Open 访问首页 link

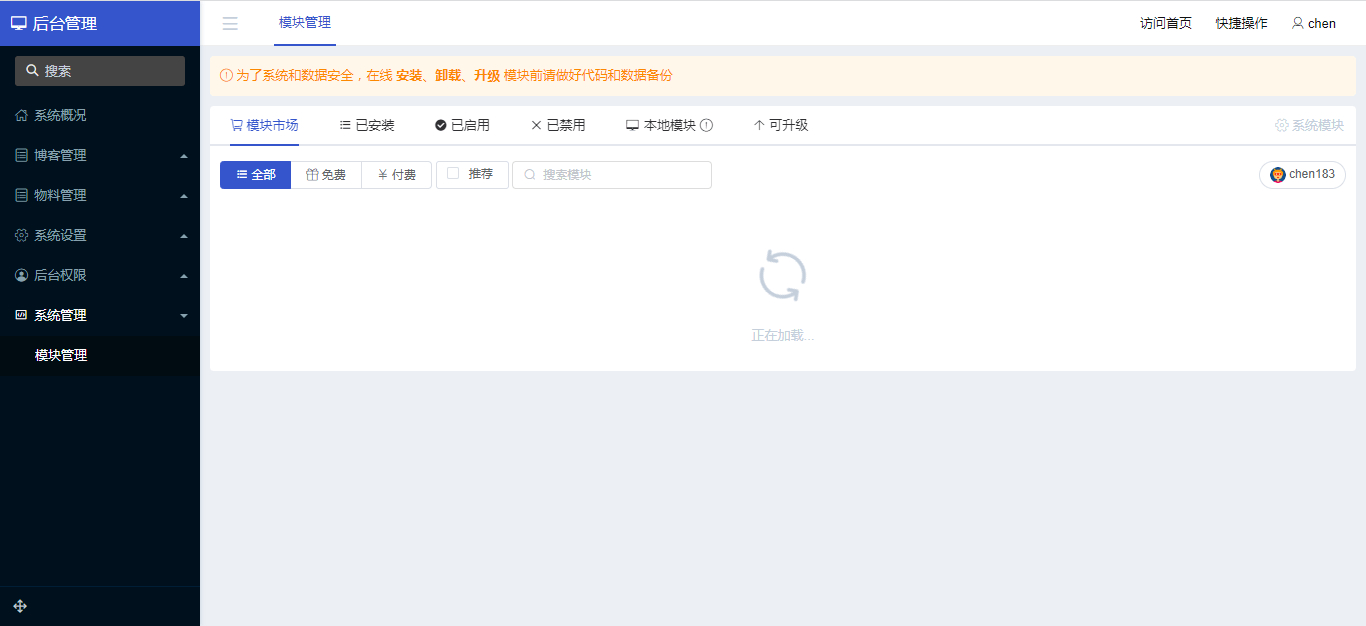[x=1166, y=23]
